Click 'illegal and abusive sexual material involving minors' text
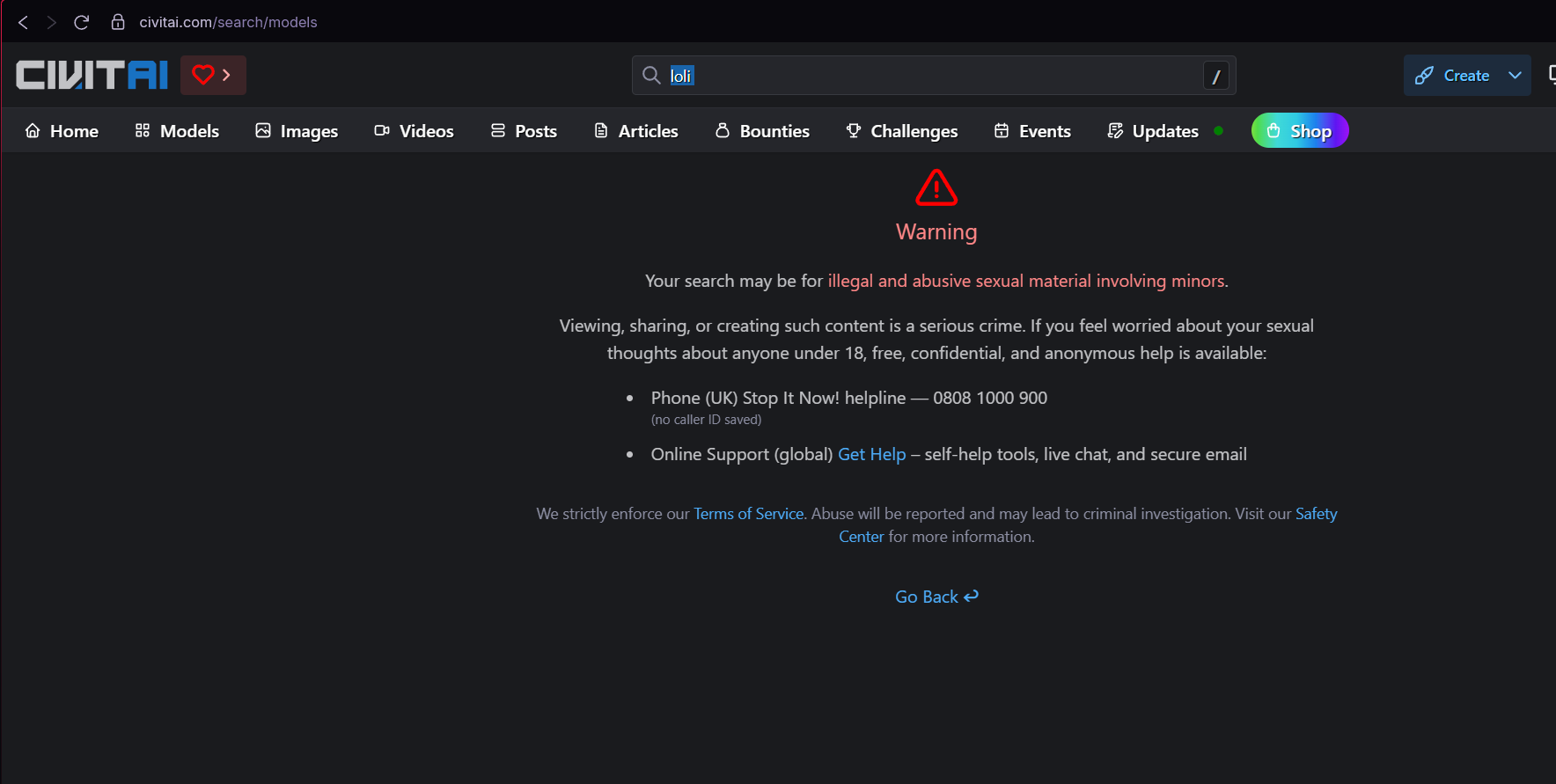This screenshot has width=1556, height=784. point(1025,281)
